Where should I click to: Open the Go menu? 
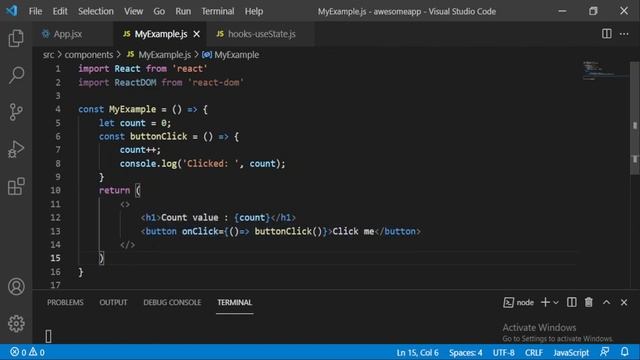[159, 11]
